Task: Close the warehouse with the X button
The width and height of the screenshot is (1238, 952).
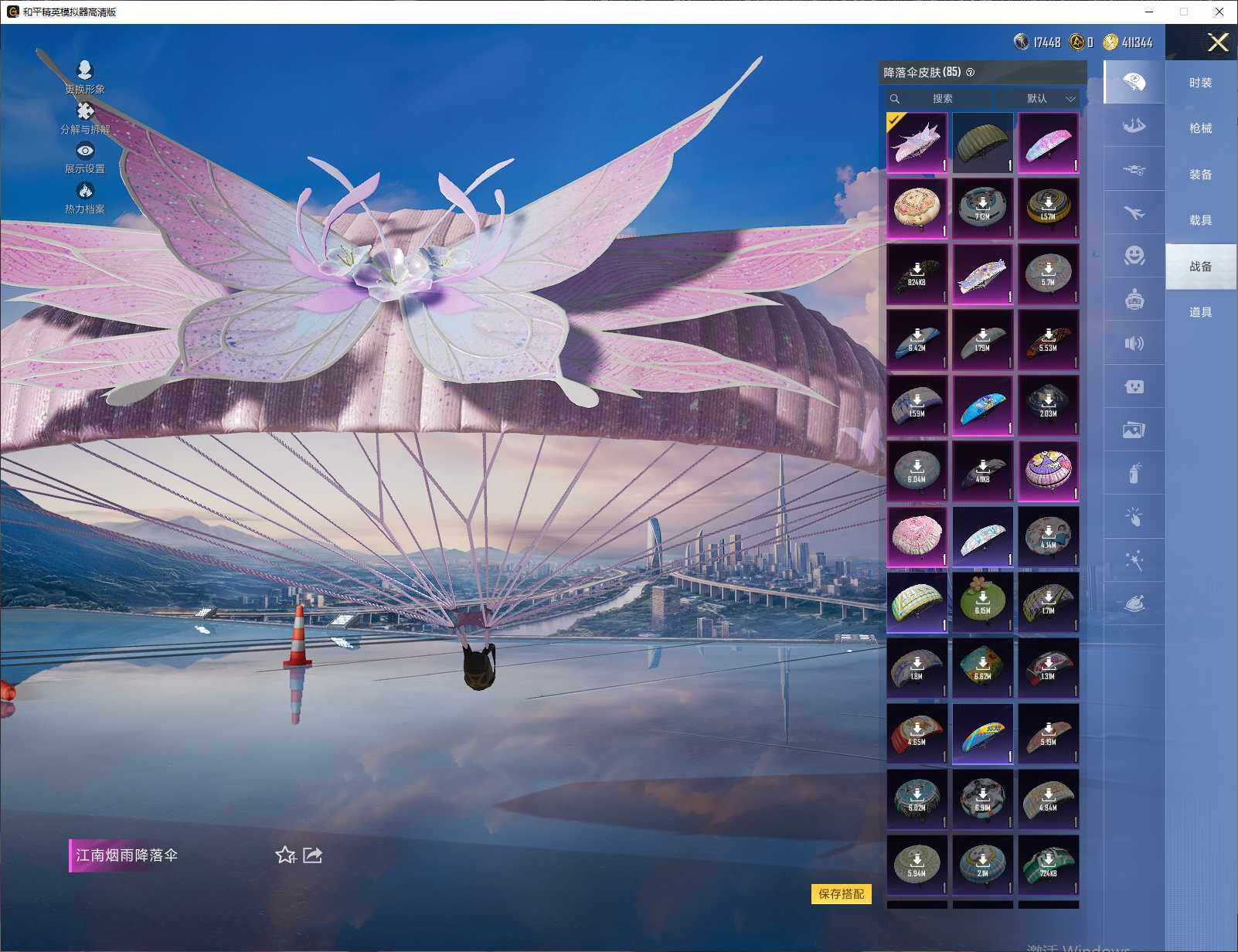Action: click(1218, 42)
